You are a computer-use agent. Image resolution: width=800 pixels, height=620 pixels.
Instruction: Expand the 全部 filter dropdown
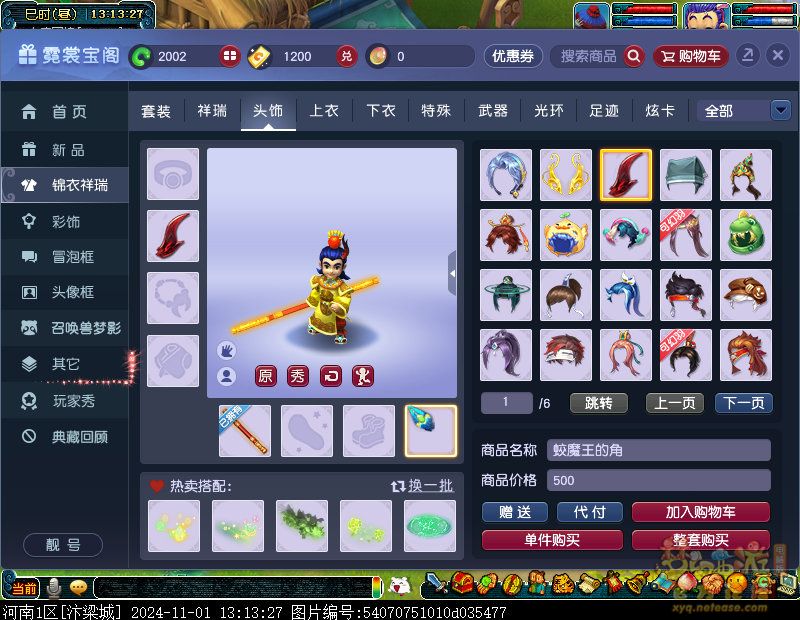click(781, 110)
